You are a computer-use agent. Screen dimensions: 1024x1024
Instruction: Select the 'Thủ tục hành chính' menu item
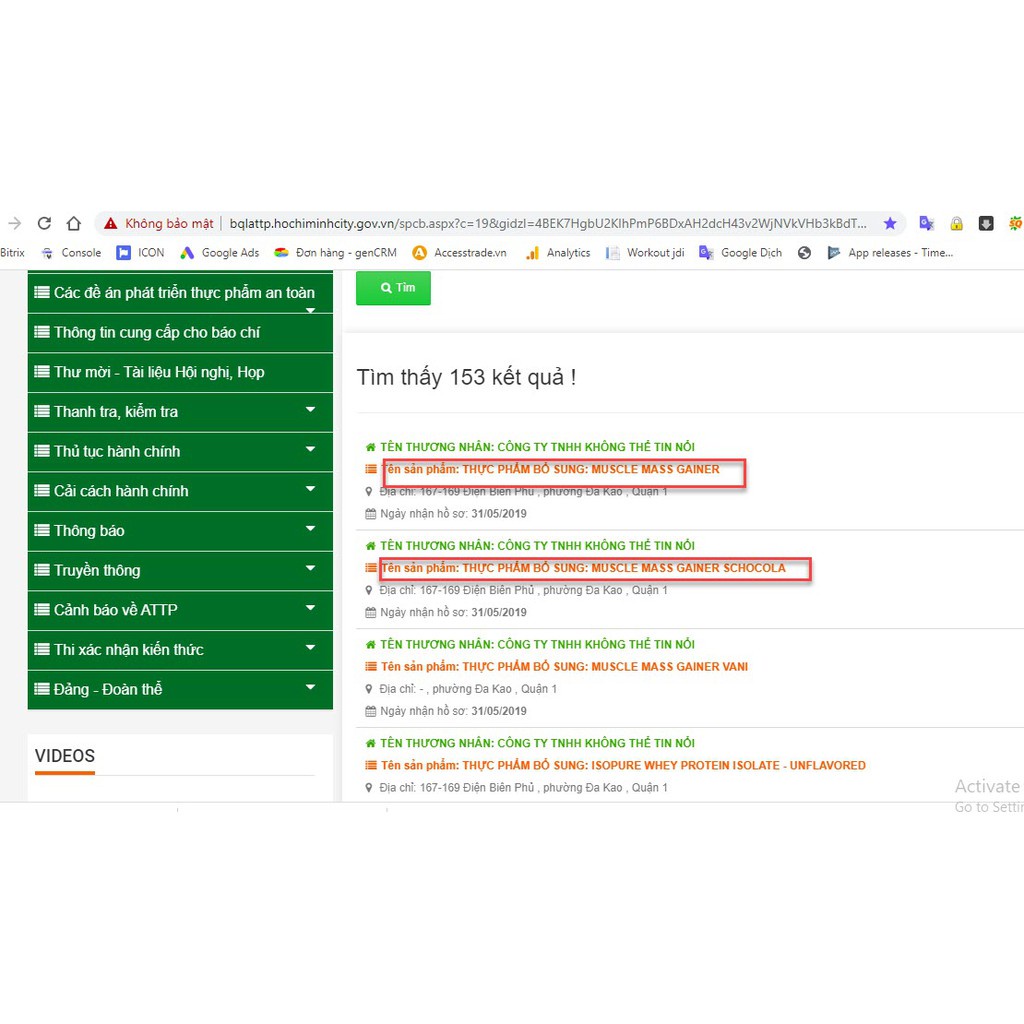click(180, 451)
